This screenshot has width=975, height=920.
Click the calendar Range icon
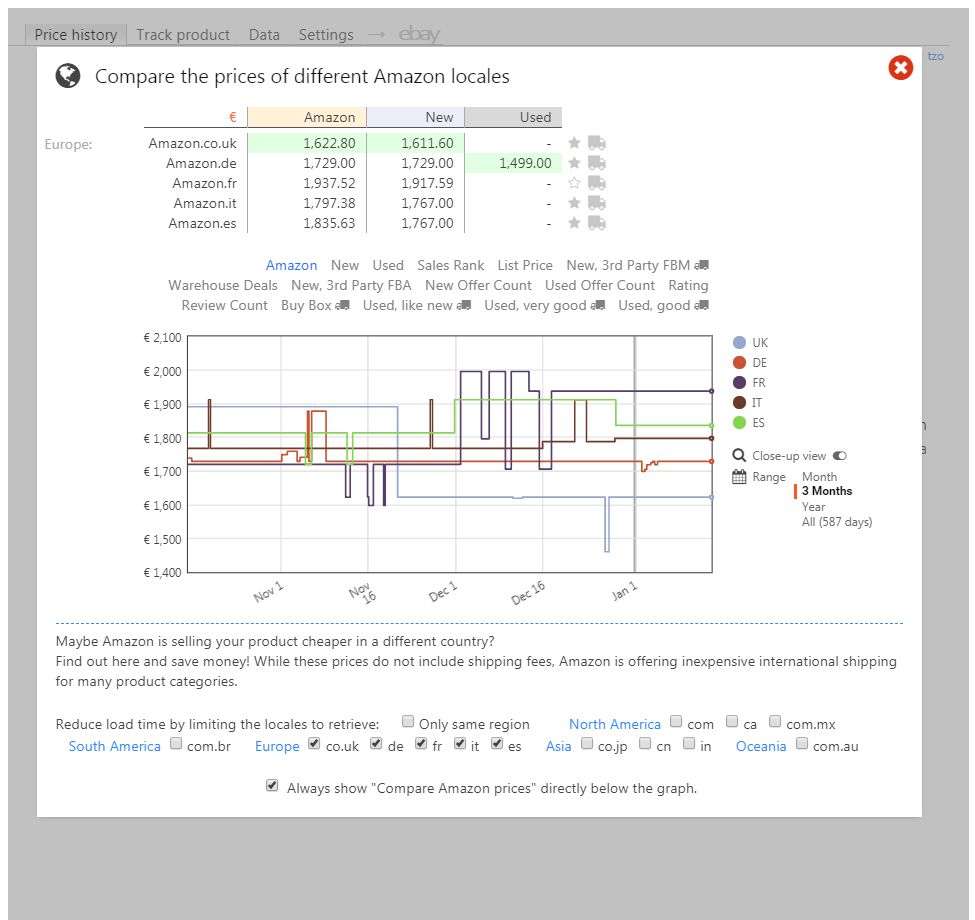pyautogui.click(x=739, y=477)
